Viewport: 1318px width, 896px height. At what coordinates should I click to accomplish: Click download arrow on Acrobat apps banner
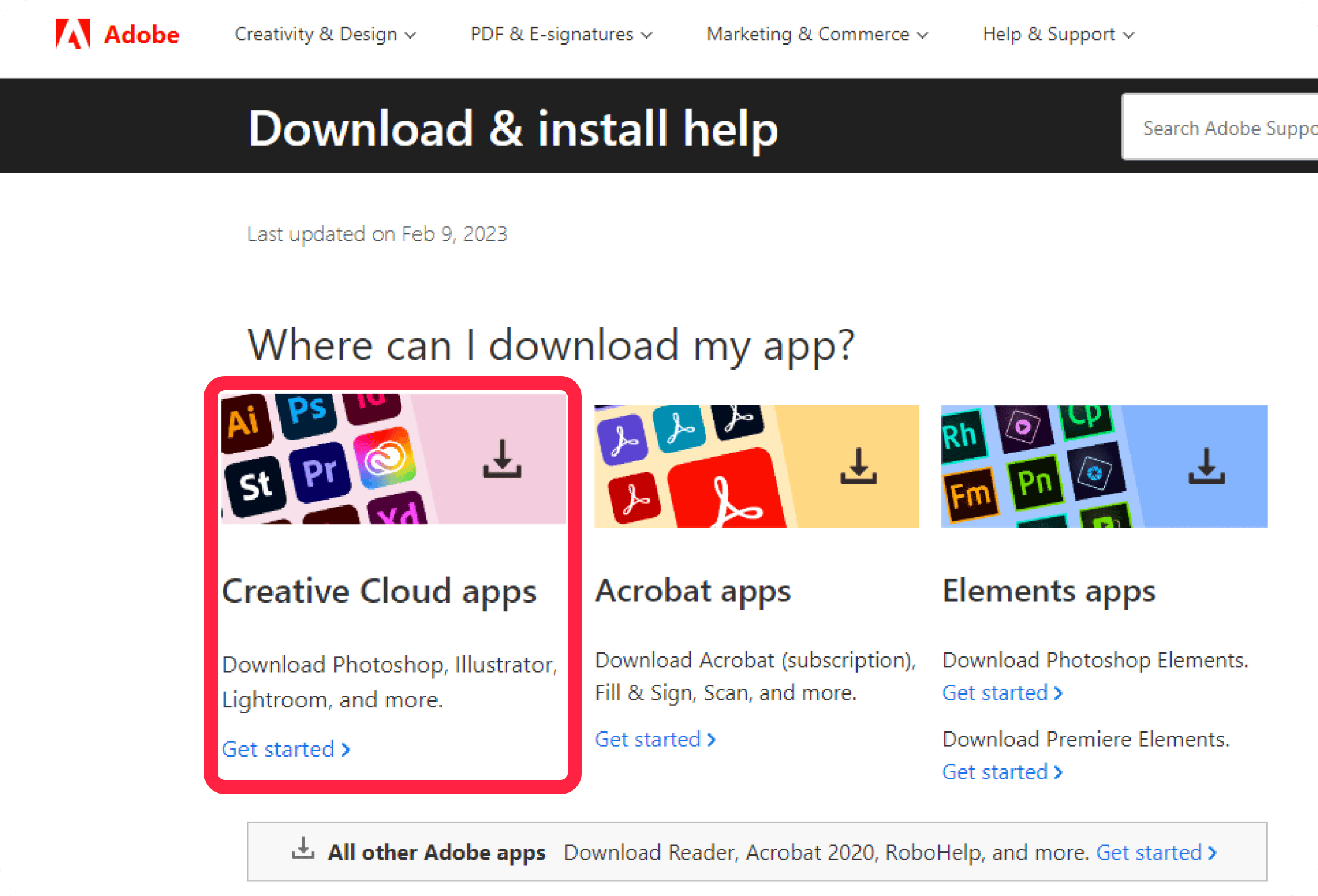(859, 466)
